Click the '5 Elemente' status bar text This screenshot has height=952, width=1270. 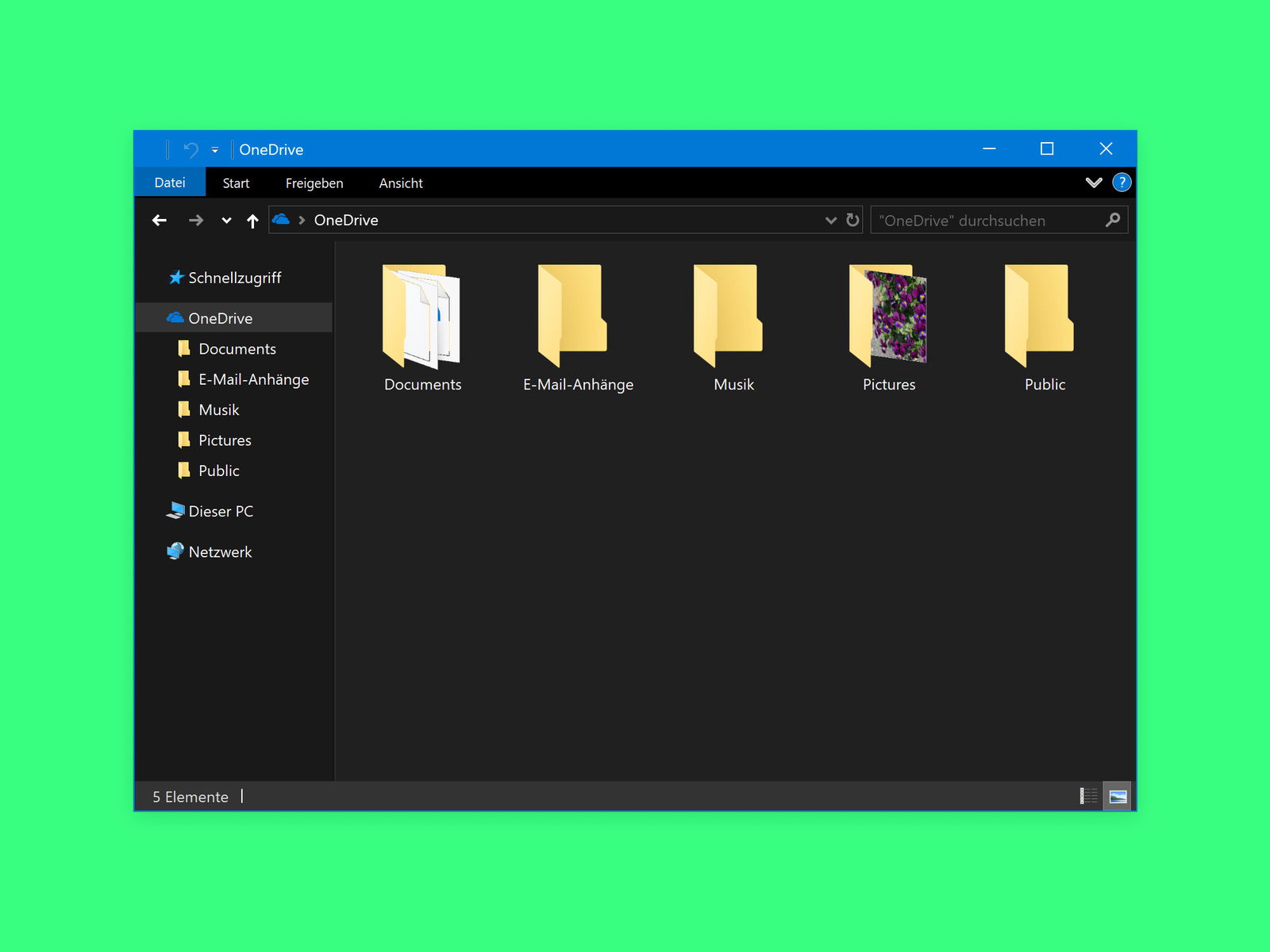(x=190, y=797)
